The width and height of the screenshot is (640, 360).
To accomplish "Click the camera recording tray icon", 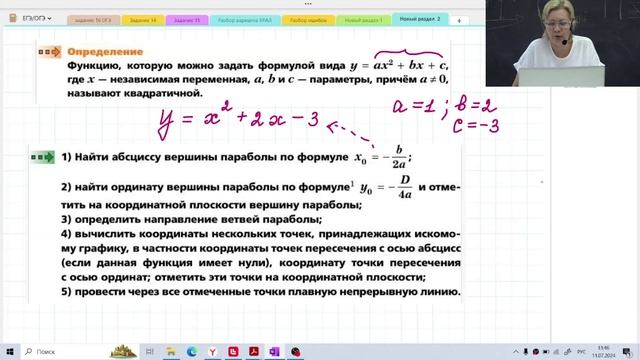I will 546,352.
